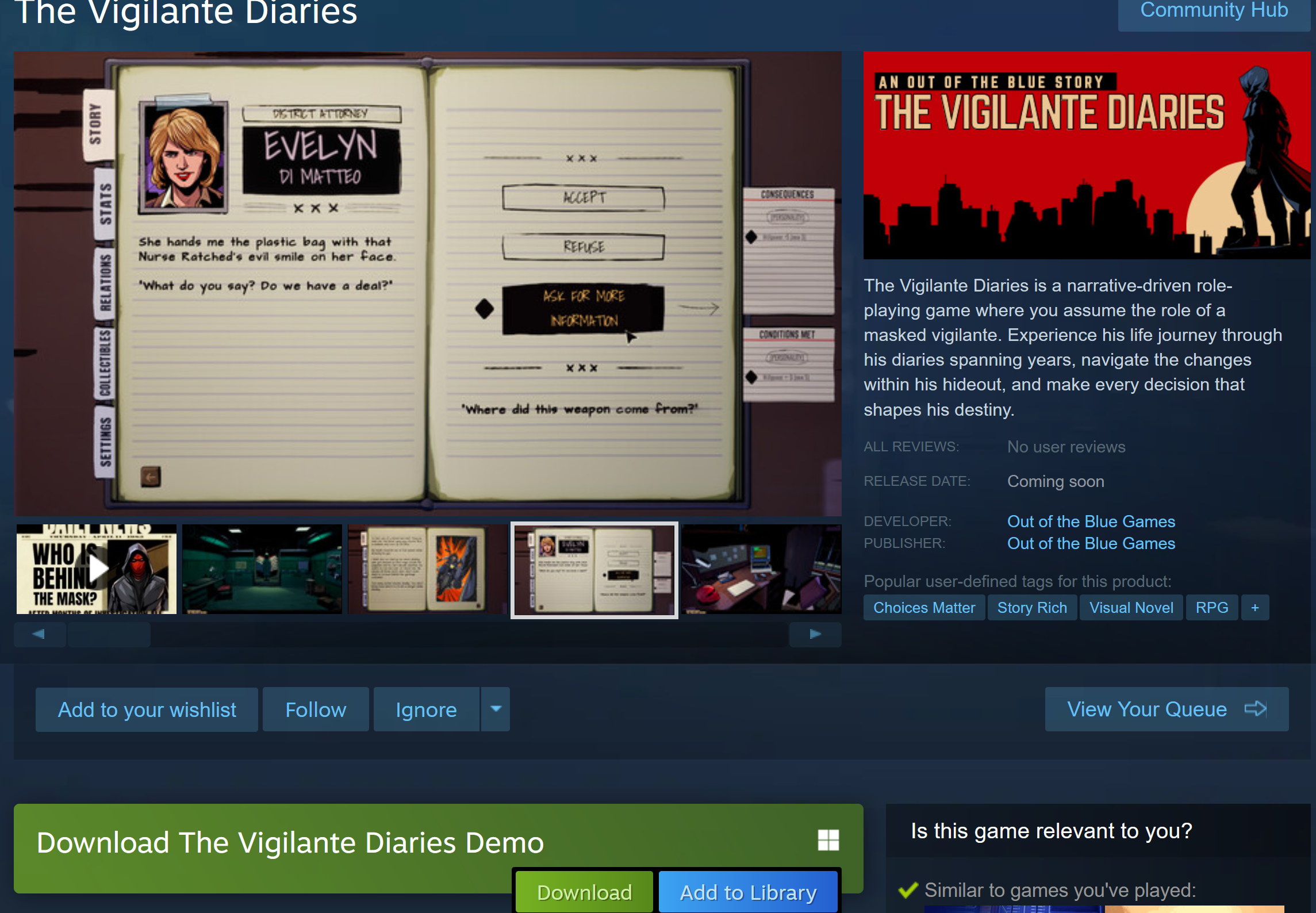Click the 'Download The Vigilante Diaries Demo' title
The image size is (1316, 913).
(290, 843)
